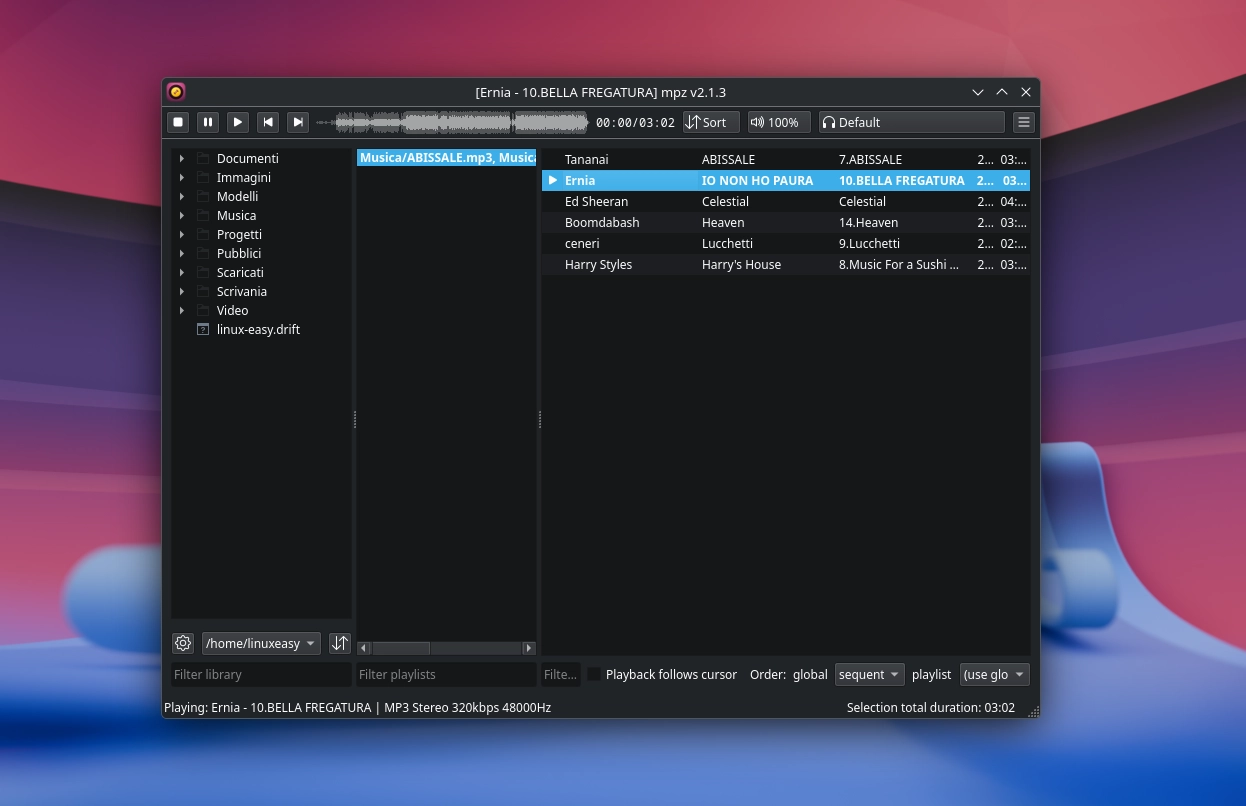1246x806 pixels.
Task: Click the library sort arrows icon
Action: click(x=340, y=643)
